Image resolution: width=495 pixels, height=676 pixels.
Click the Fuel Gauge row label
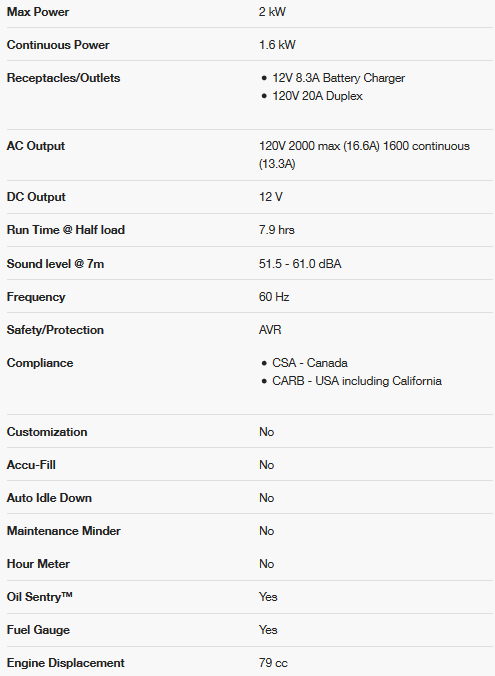[x=38, y=630]
